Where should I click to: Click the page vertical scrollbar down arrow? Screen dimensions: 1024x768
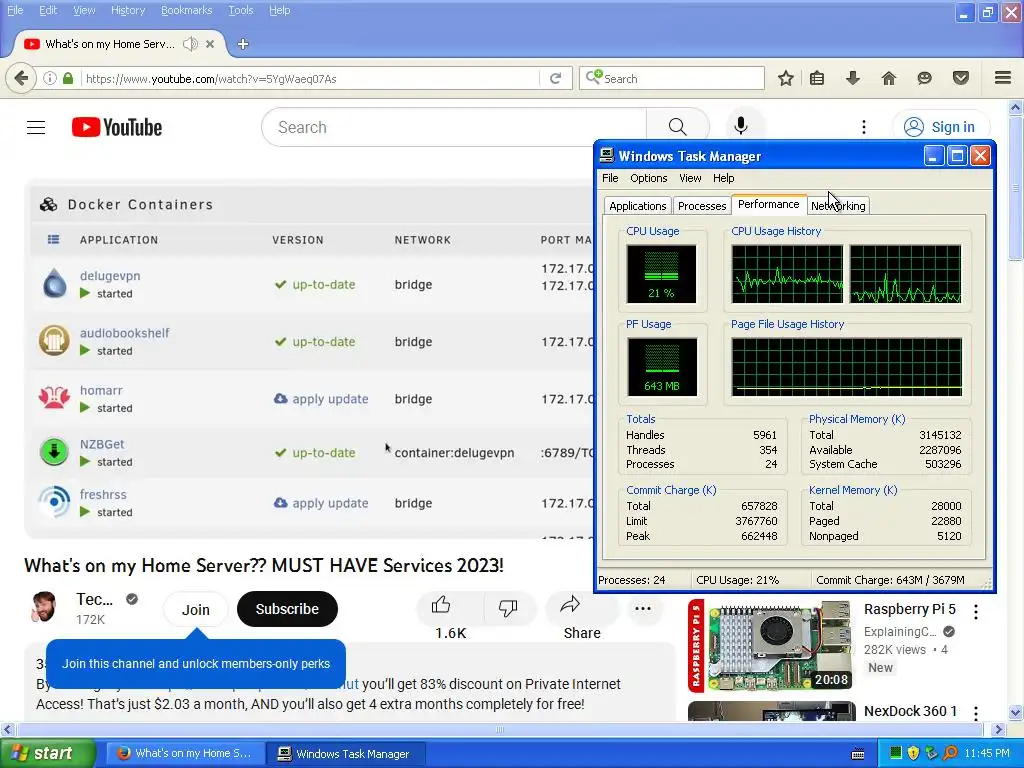[x=1016, y=712]
